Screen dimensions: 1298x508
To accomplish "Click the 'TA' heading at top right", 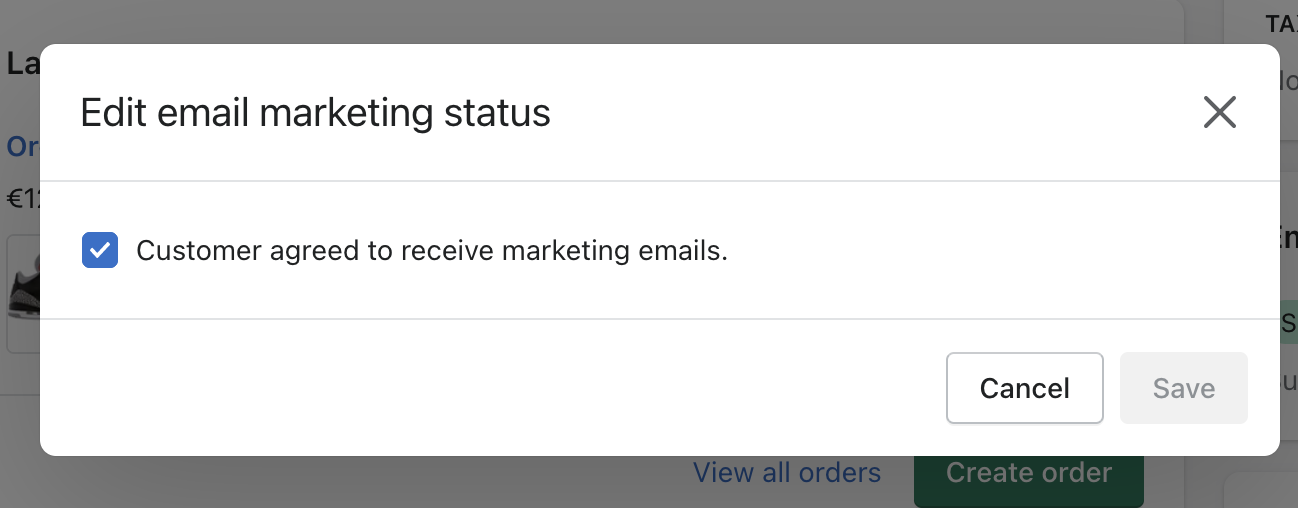I will (x=1280, y=24).
